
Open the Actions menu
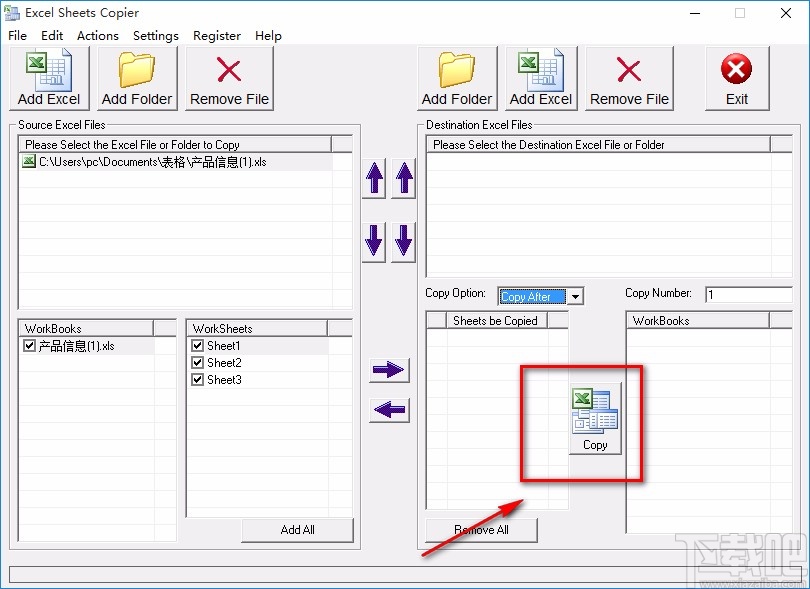(x=98, y=35)
